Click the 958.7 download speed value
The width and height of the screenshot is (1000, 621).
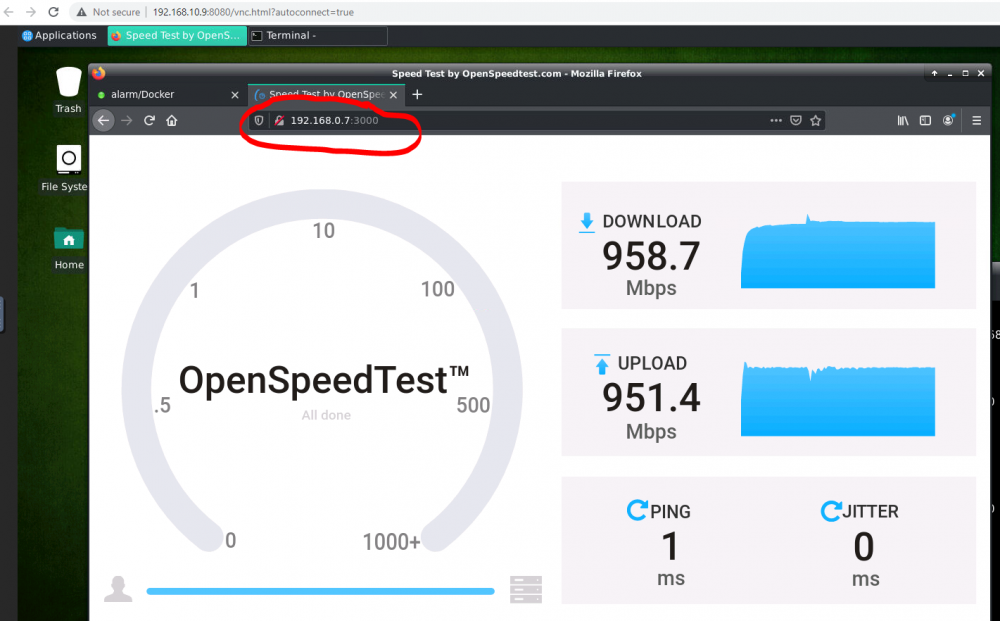651,256
